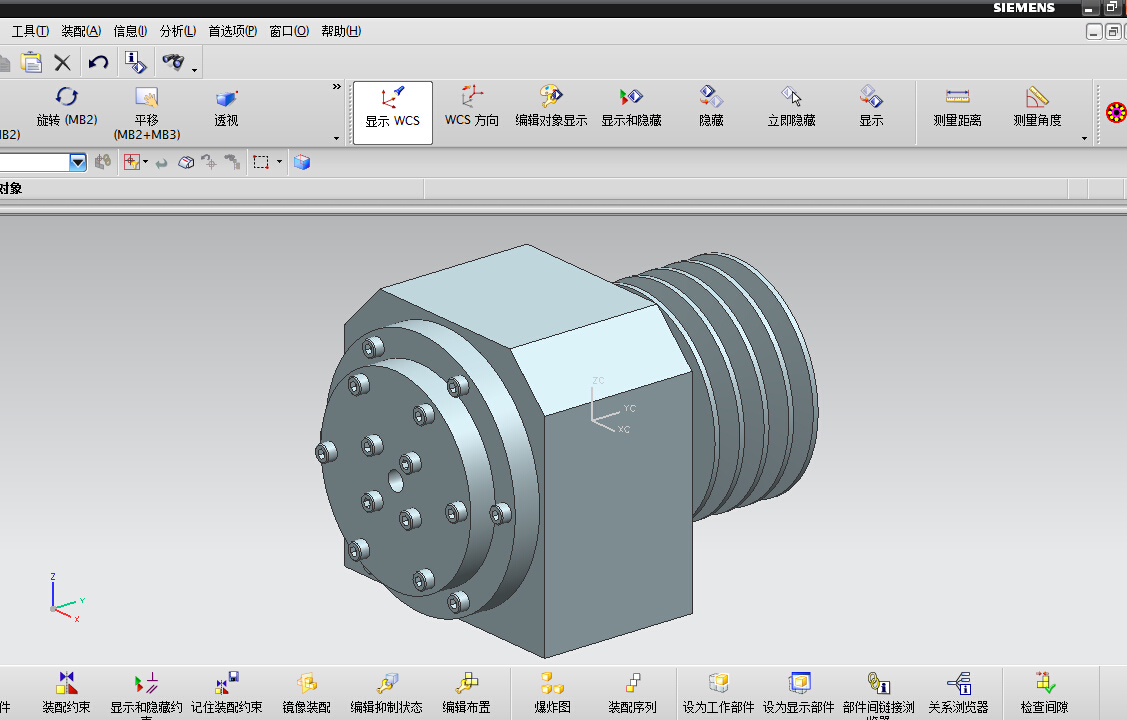Viewport: 1127px width, 720px height.
Task: Click the general selection filter icon
Action: (132, 162)
